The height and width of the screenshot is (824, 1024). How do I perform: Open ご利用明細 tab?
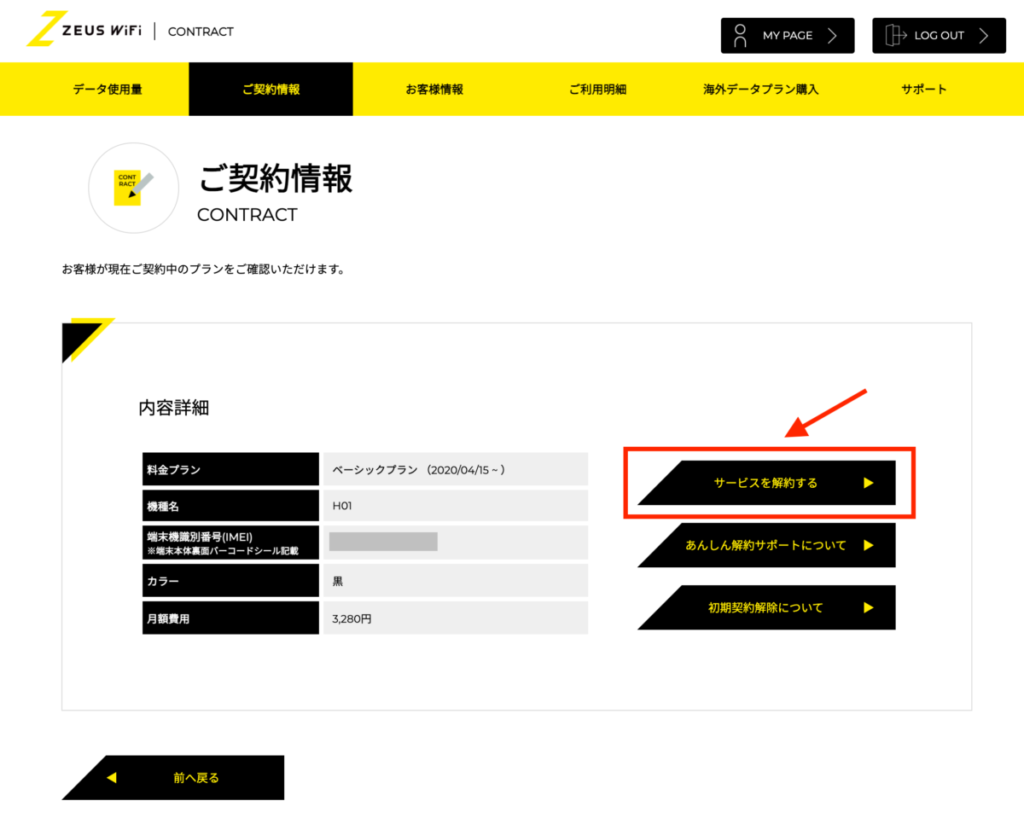click(597, 89)
